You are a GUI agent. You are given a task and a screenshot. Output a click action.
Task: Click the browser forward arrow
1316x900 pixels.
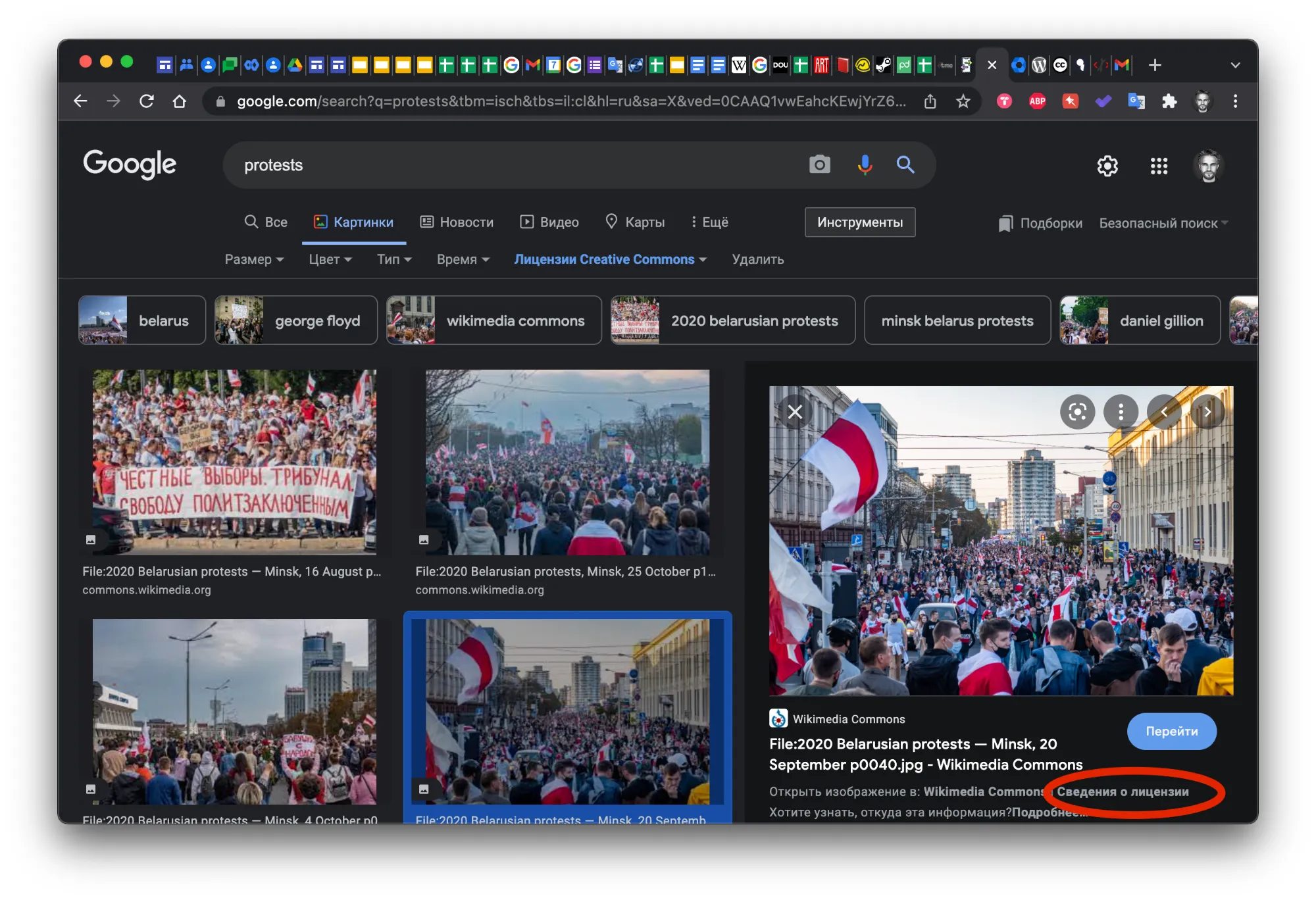[x=113, y=101]
